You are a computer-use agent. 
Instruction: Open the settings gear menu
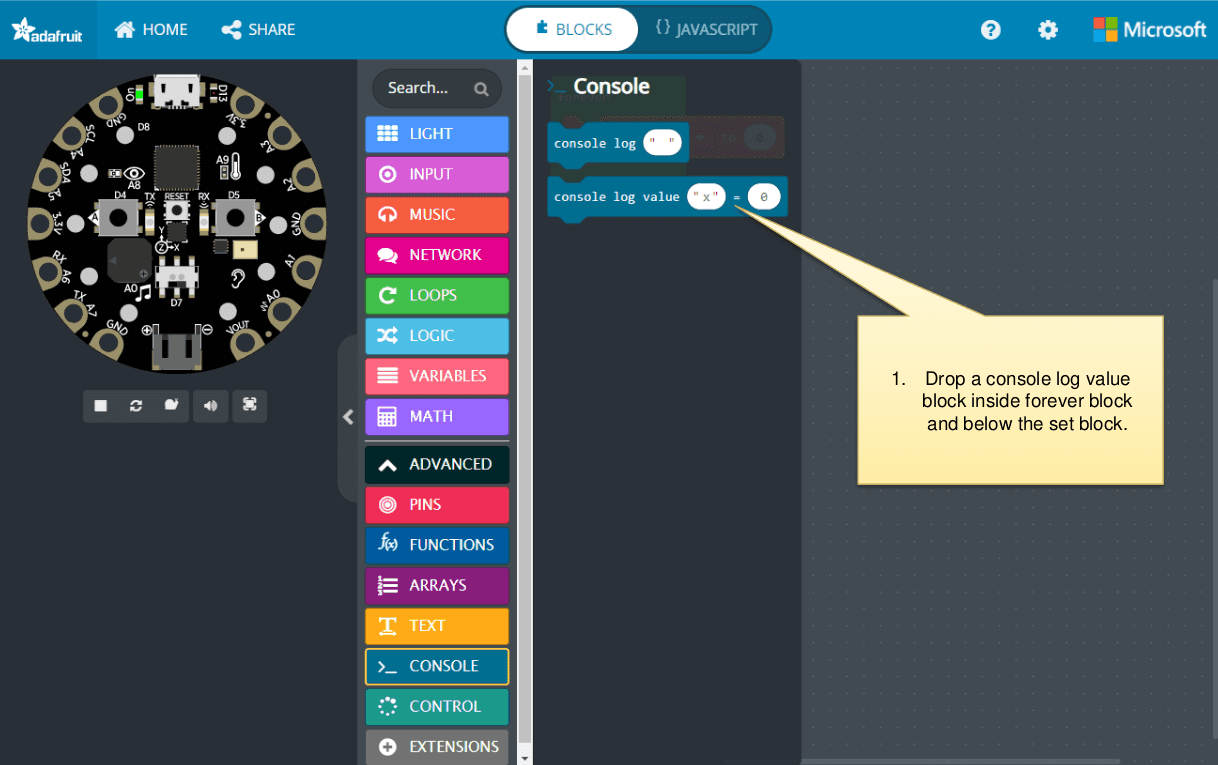pyautogui.click(x=1047, y=30)
